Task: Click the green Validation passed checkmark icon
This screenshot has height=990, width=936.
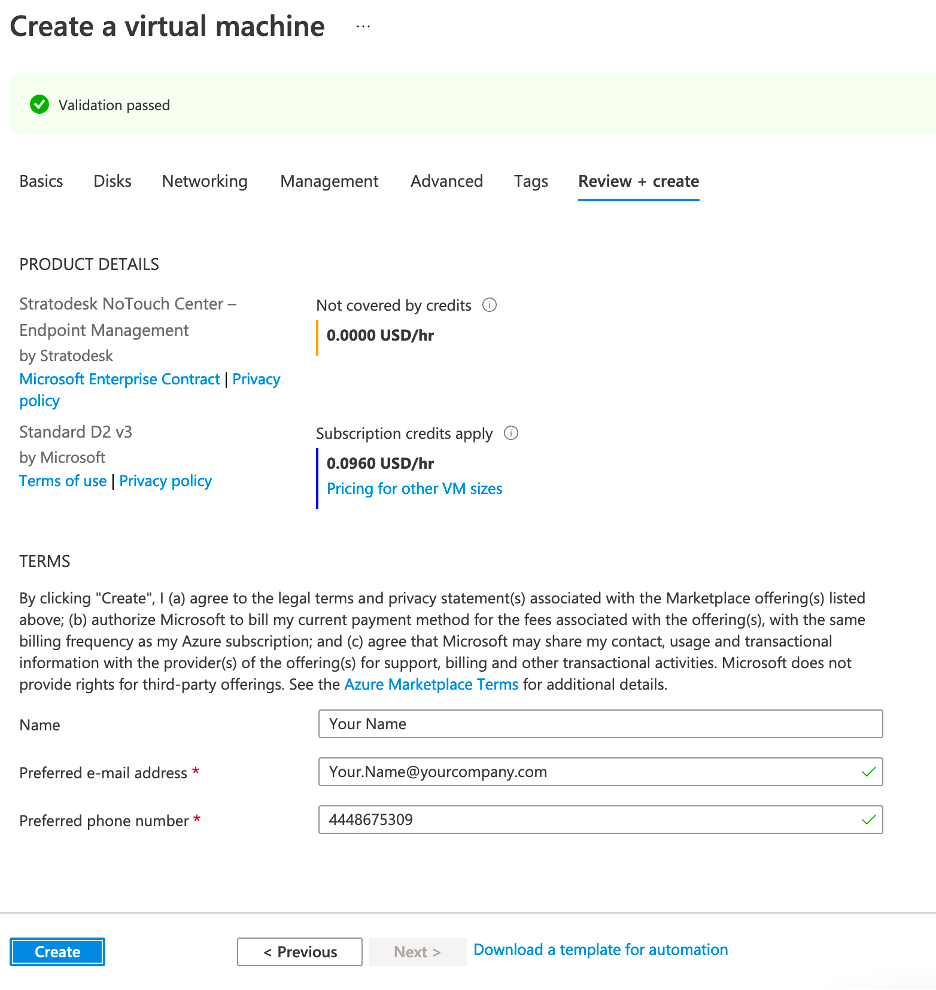Action: pos(39,105)
